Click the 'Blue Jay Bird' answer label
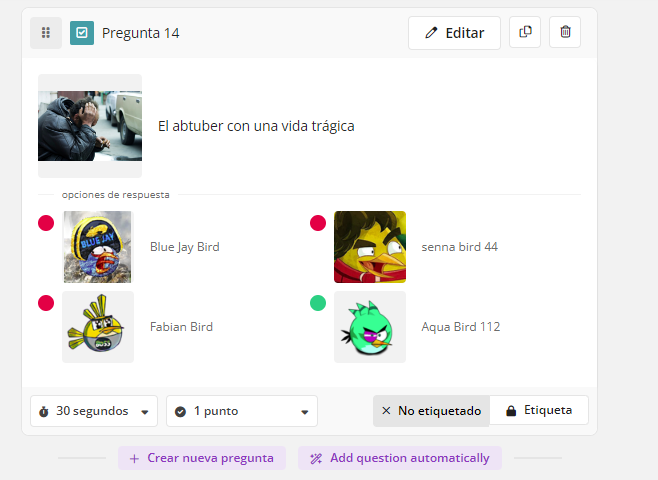 185,247
